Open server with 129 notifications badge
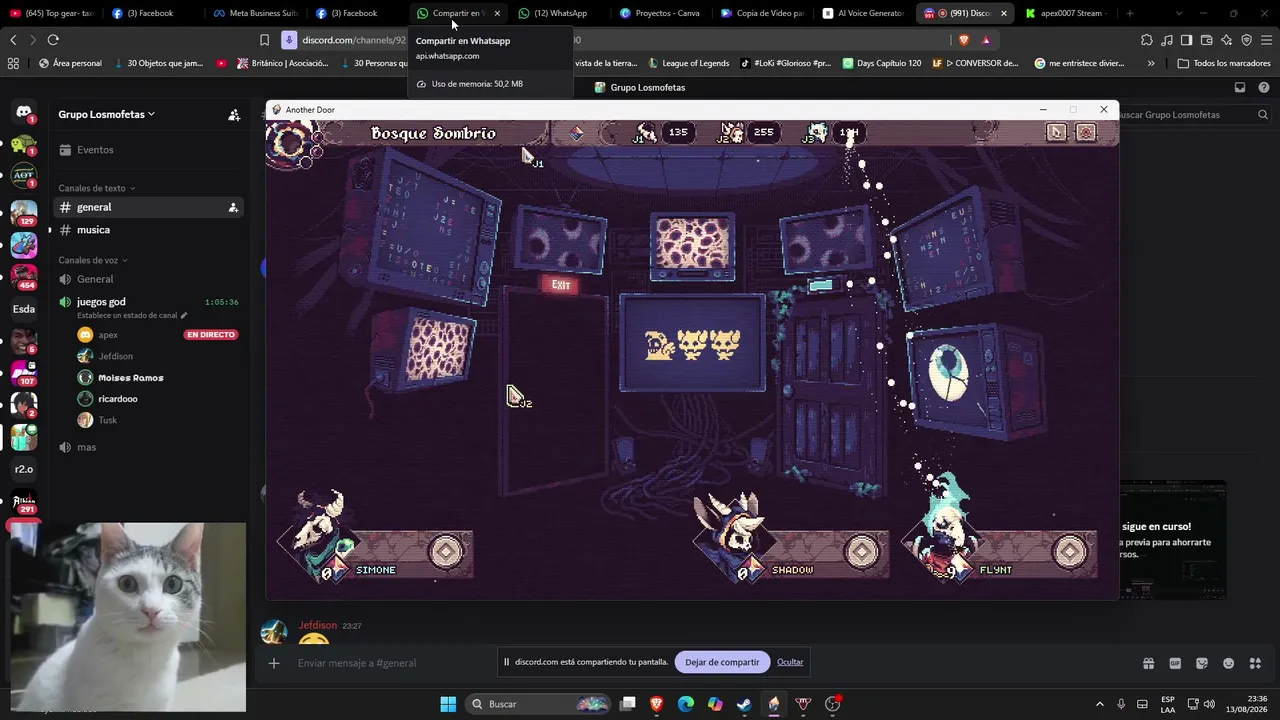This screenshot has height=720, width=1280. (23, 212)
